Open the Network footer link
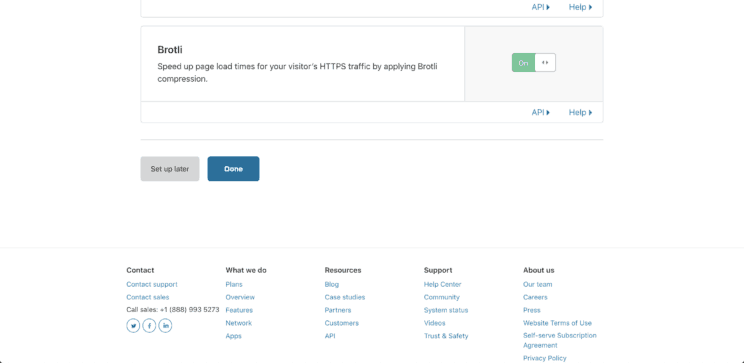 (x=239, y=323)
